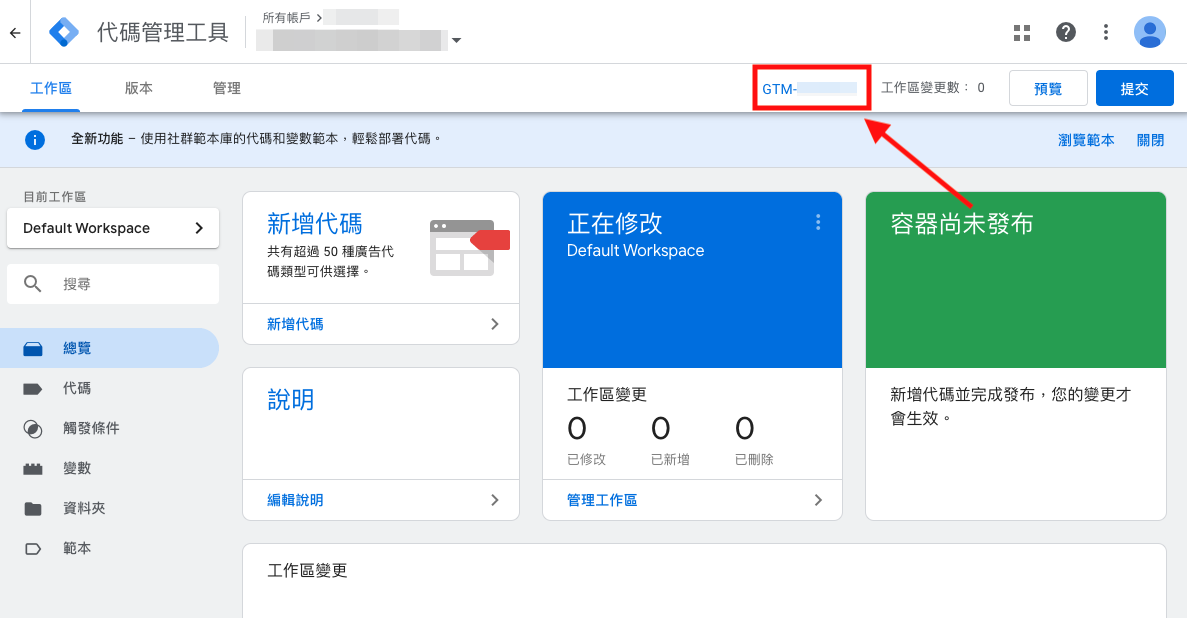Switch to the 版本 tab
The width and height of the screenshot is (1187, 618).
[x=138, y=88]
